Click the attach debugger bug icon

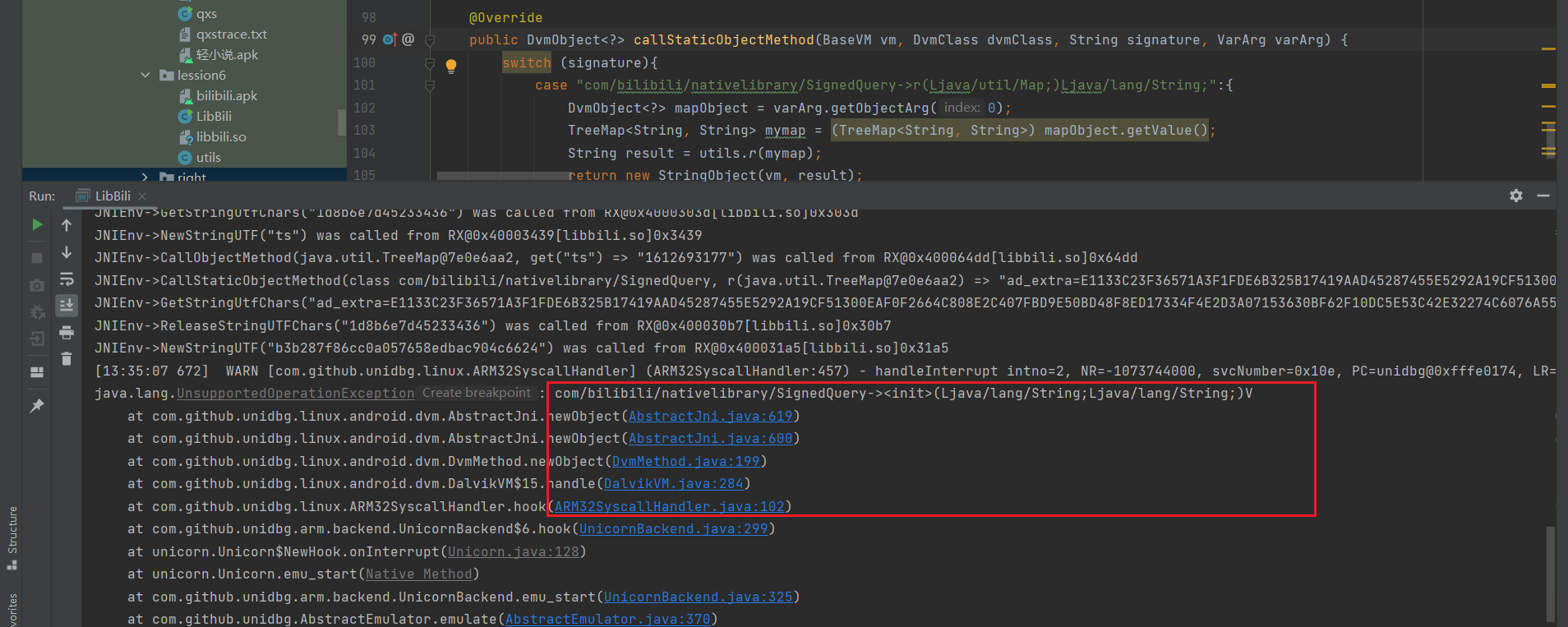point(37,312)
